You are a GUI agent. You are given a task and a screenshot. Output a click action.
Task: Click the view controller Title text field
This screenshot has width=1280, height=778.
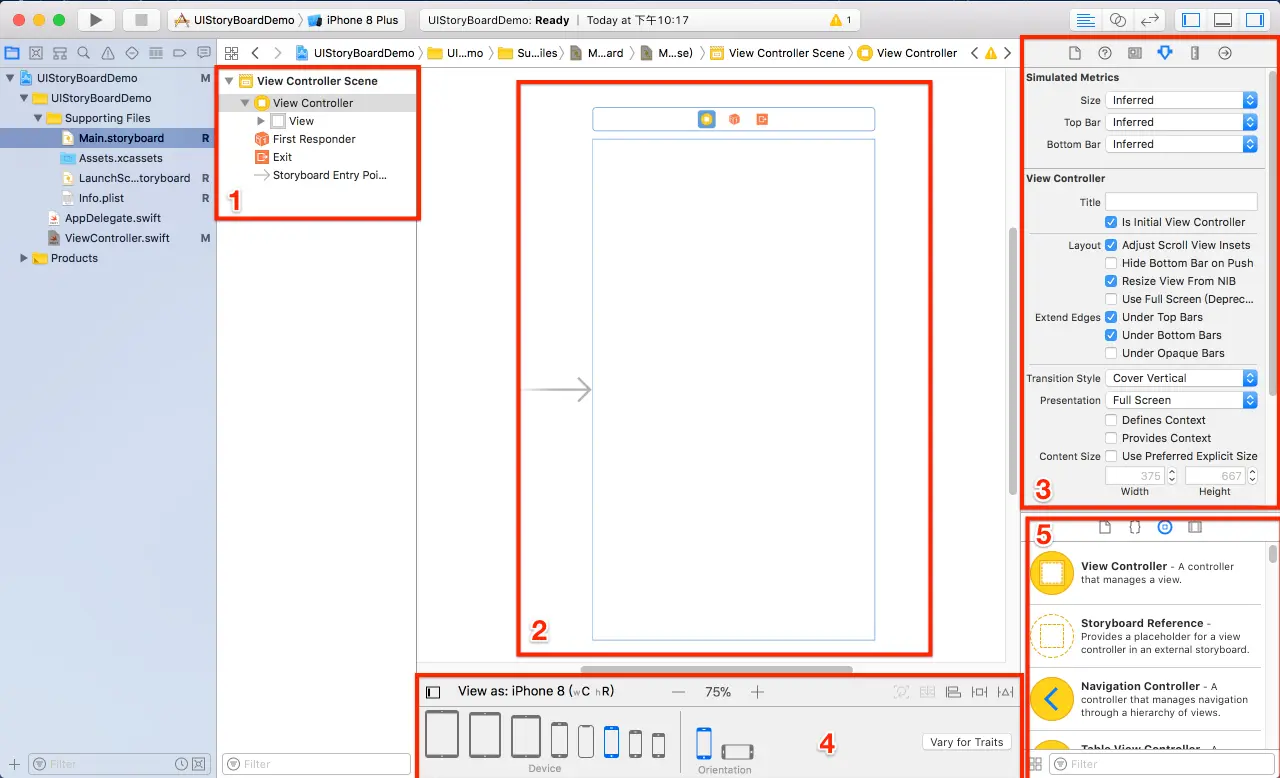coord(1181,202)
